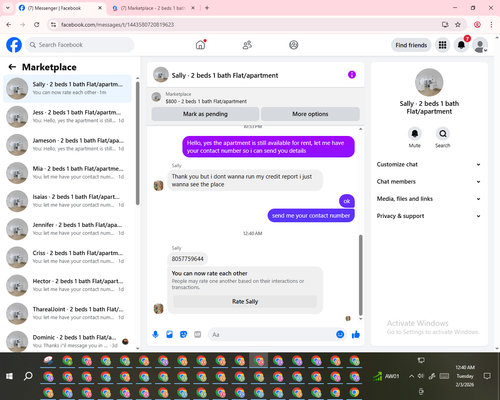Click the voice clip microphone icon
The image size is (500, 400).
click(x=155, y=334)
